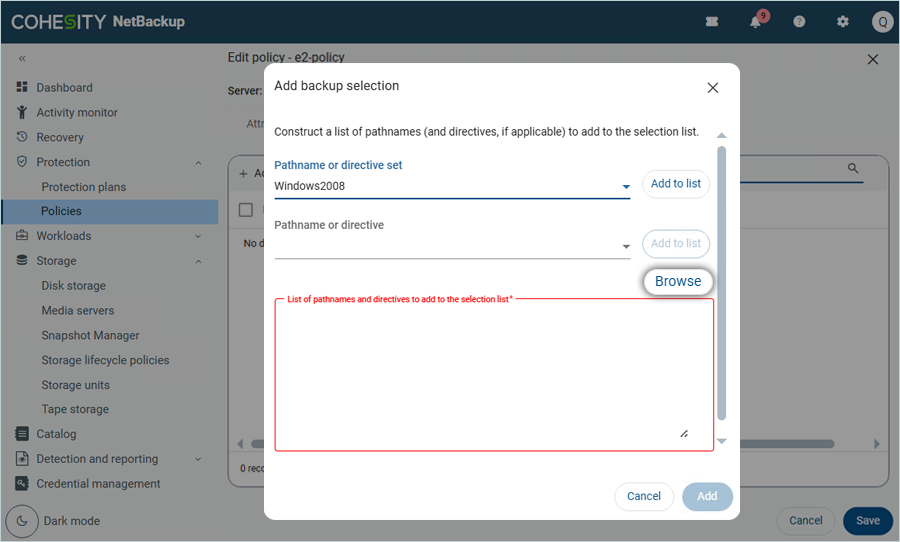900x542 pixels.
Task: Open Activity monitor from sidebar
Action: click(77, 113)
